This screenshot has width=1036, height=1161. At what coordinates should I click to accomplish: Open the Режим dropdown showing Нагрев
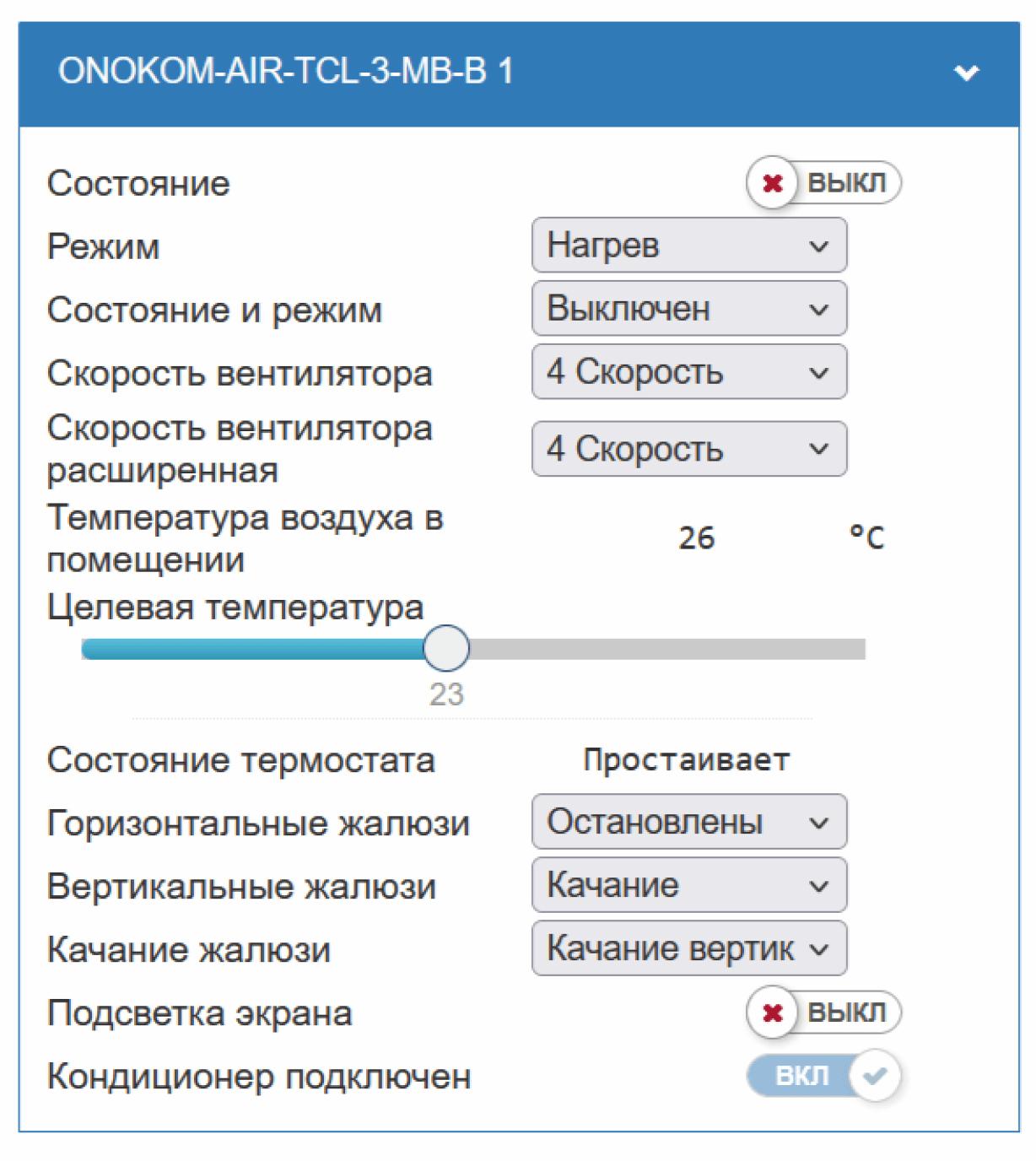[x=688, y=246]
